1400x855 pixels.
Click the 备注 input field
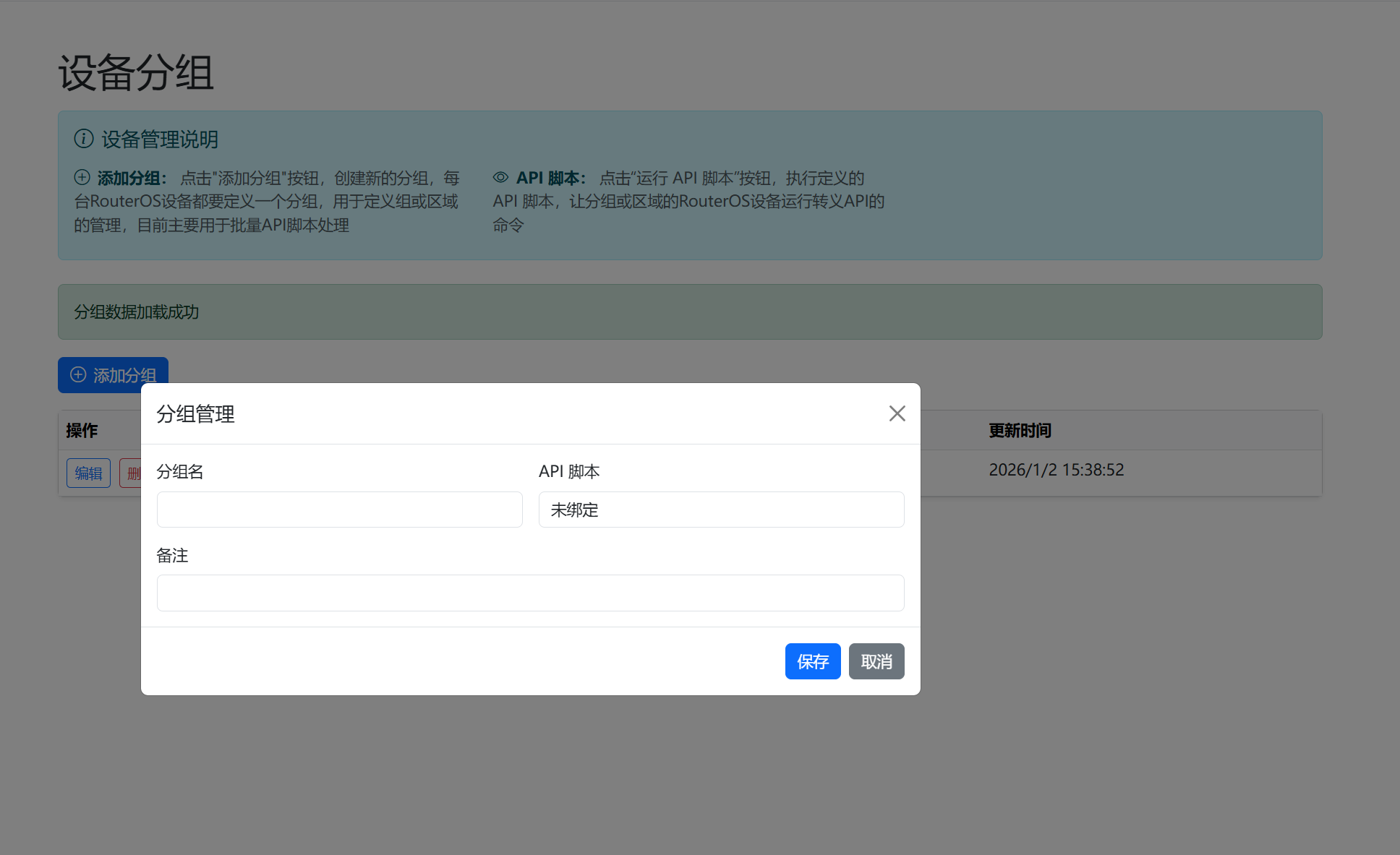(x=530, y=593)
